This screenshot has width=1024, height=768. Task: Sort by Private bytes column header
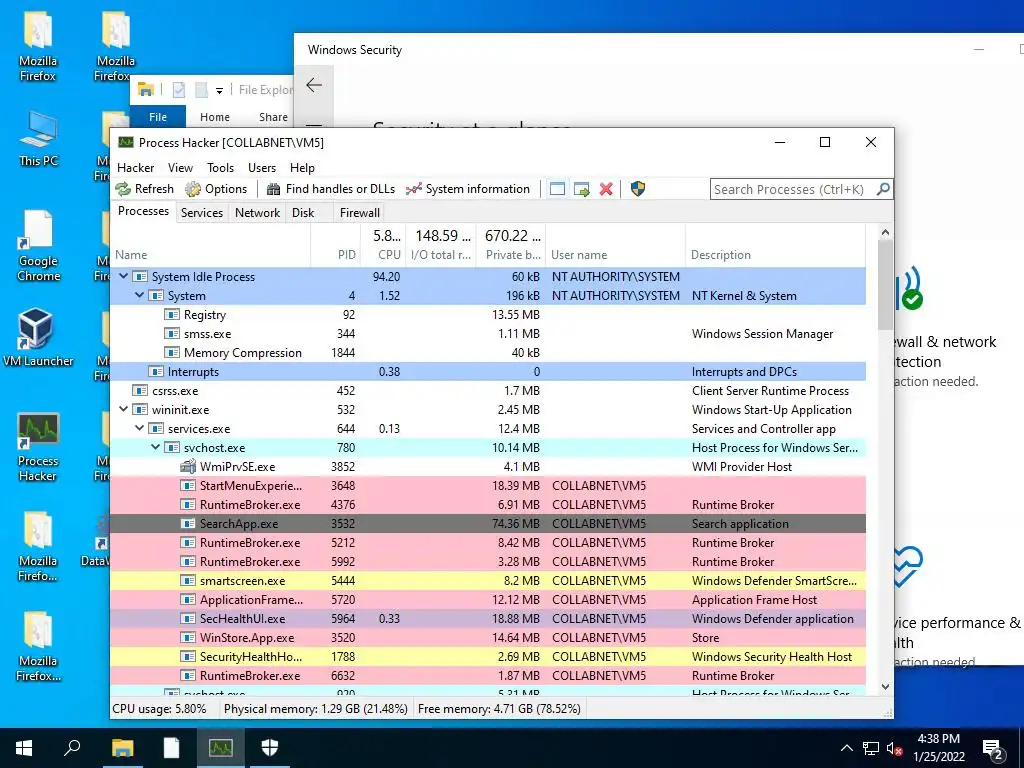pyautogui.click(x=513, y=246)
